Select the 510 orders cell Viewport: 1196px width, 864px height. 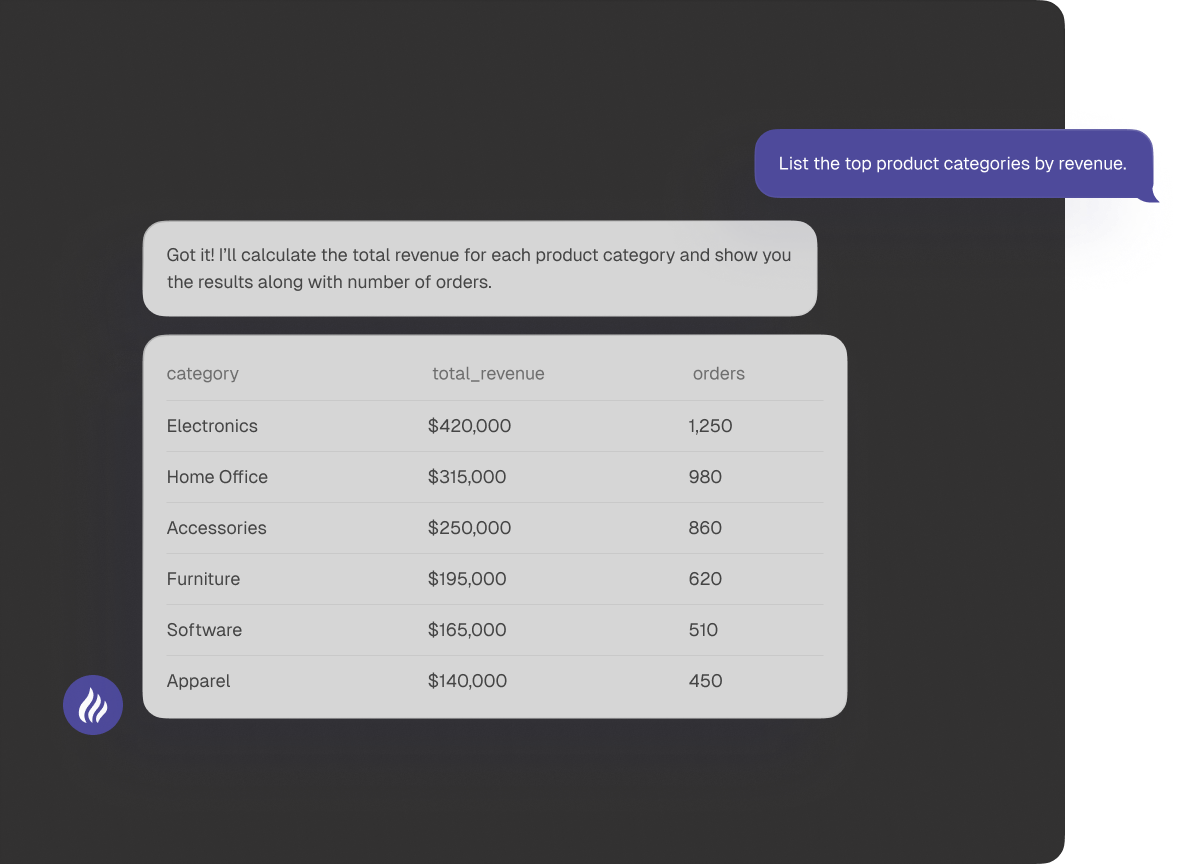pyautogui.click(x=703, y=630)
